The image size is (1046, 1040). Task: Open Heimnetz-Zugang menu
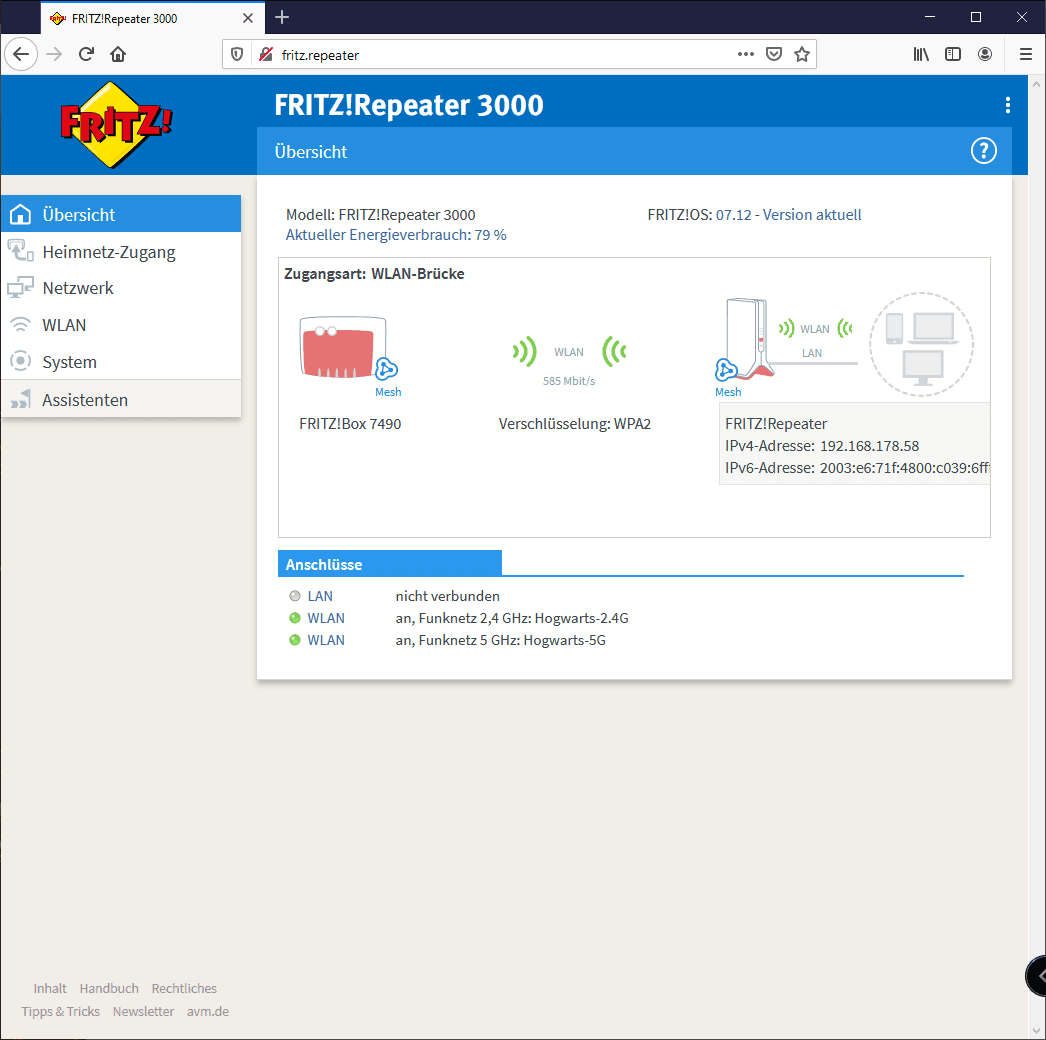coord(121,251)
